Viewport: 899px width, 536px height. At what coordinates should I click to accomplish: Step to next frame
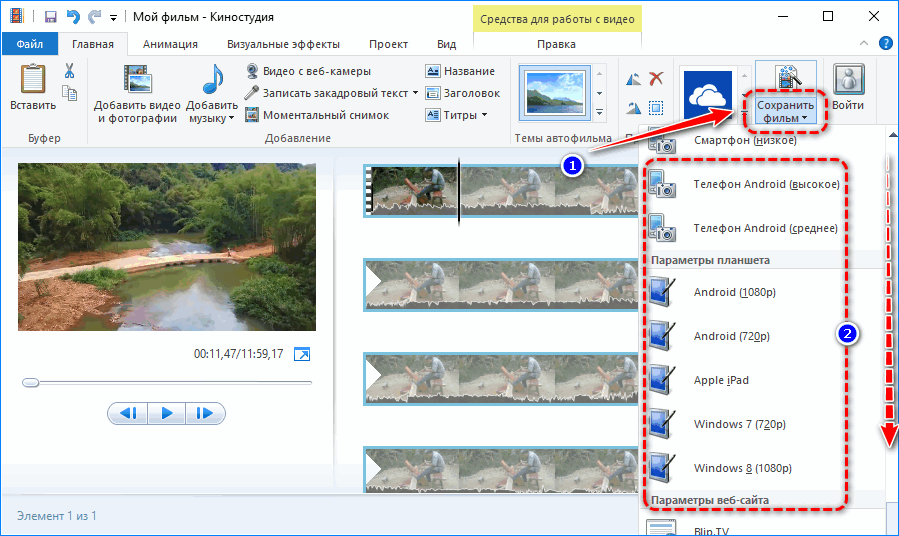coord(205,413)
